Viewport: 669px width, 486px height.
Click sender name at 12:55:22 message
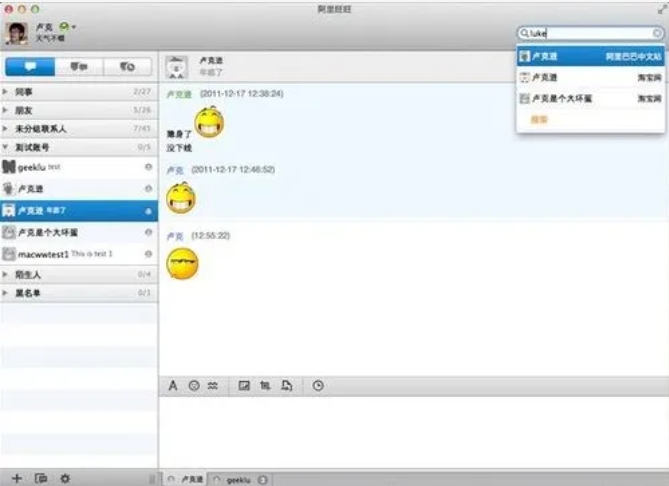point(175,236)
